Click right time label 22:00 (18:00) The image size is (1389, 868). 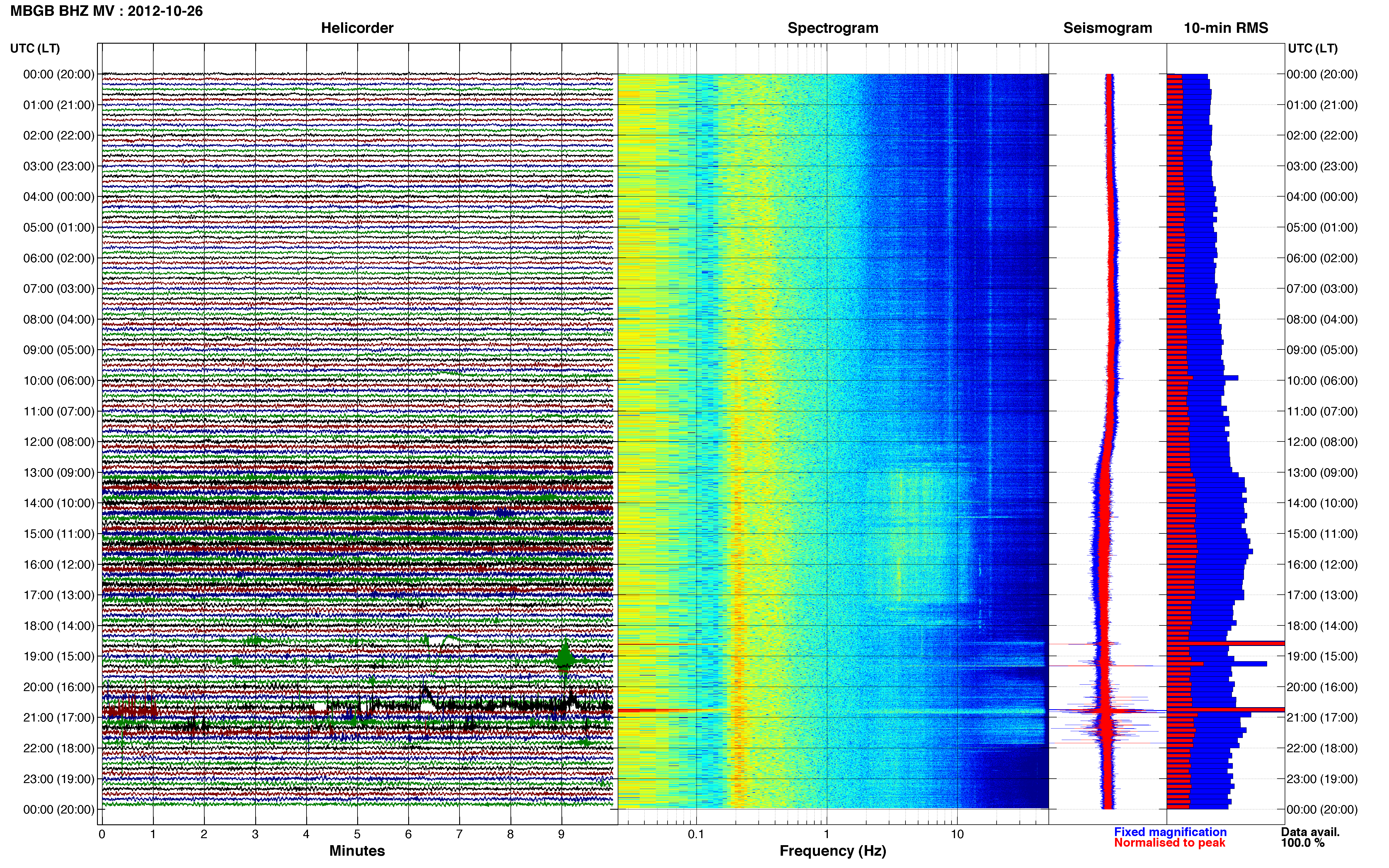[x=1322, y=748]
